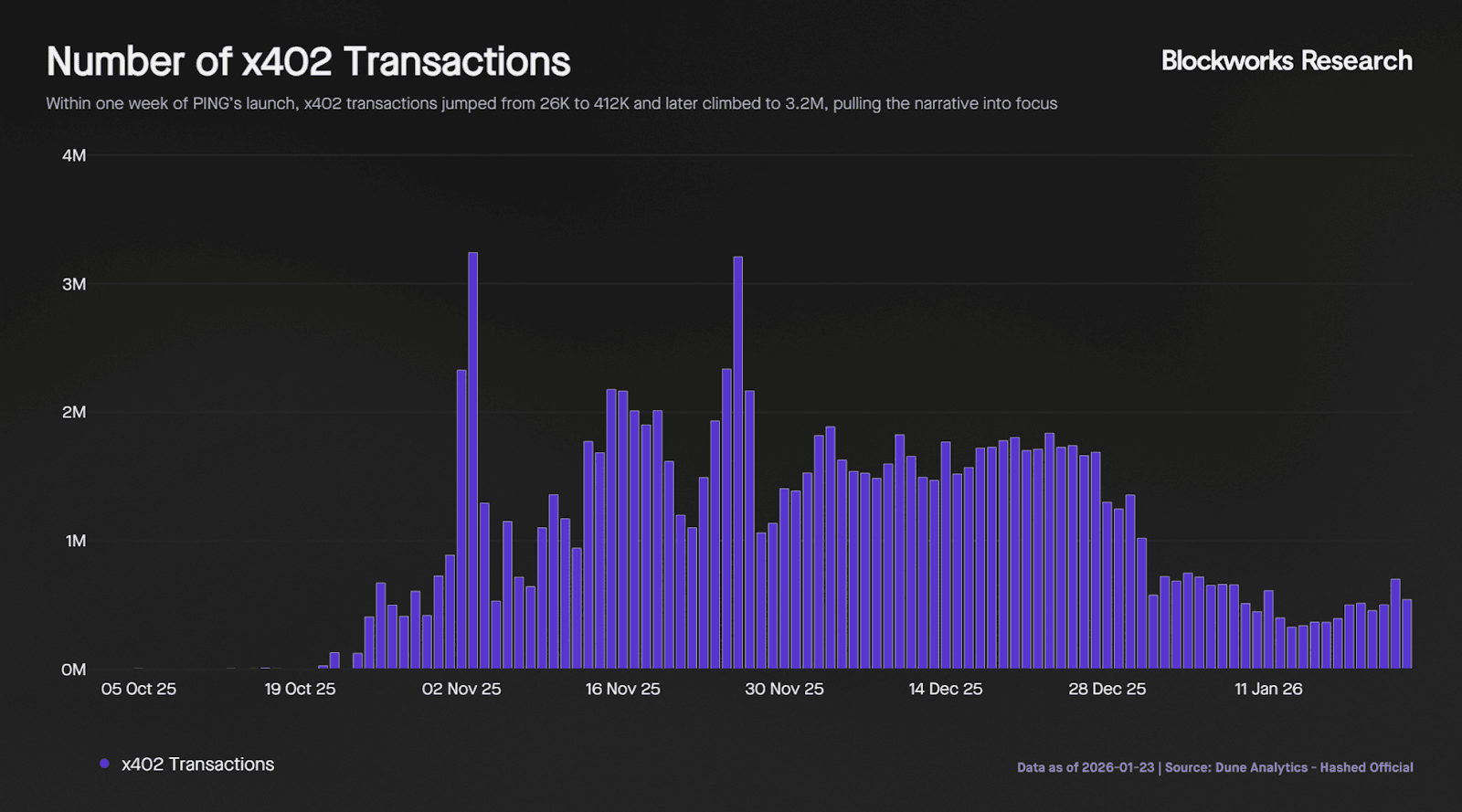This screenshot has height=812, width=1462.
Task: Click the 2M y-axis label
Action: pyautogui.click(x=74, y=413)
